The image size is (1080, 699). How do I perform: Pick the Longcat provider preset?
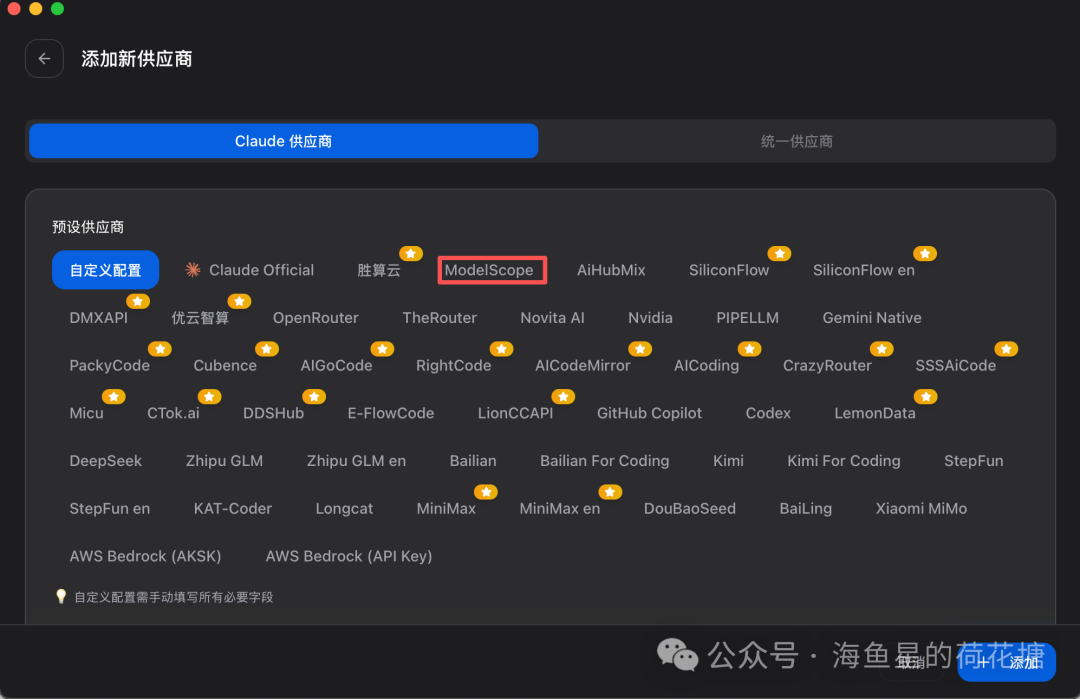[x=344, y=508]
